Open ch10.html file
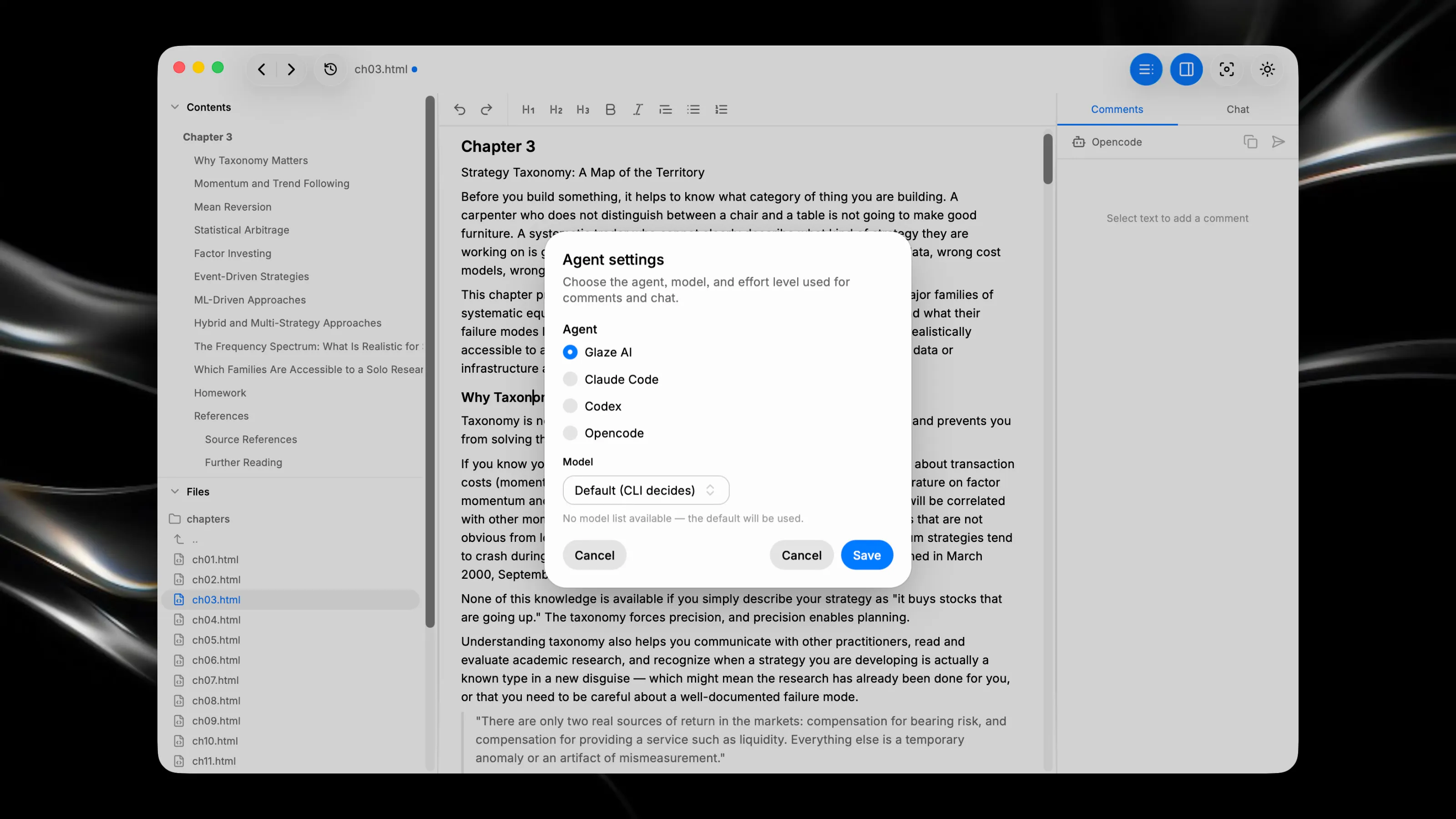This screenshot has height=819, width=1456. 215,741
